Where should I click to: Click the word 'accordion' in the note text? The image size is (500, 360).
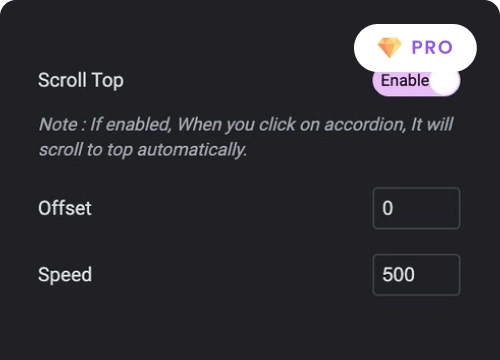tap(365, 124)
